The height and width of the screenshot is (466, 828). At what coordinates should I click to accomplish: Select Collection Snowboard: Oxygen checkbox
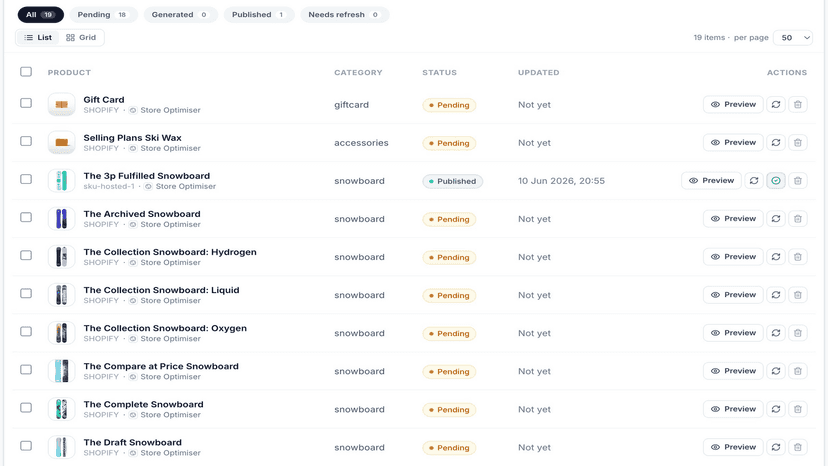(26, 331)
